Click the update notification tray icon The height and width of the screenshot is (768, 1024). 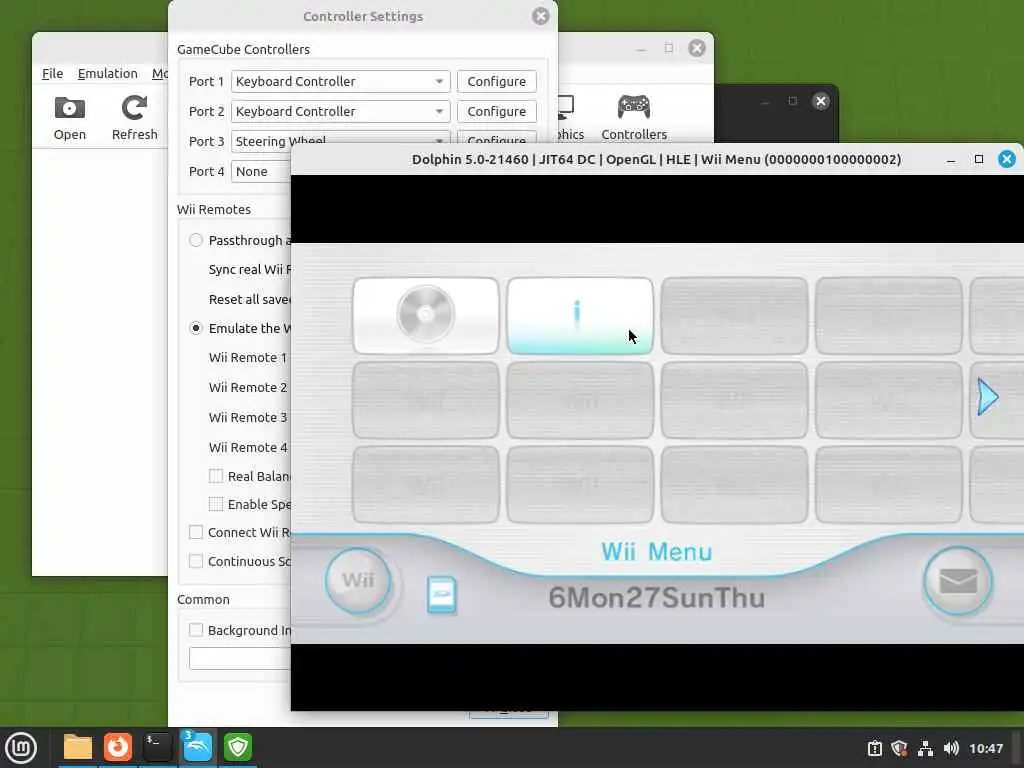point(874,748)
